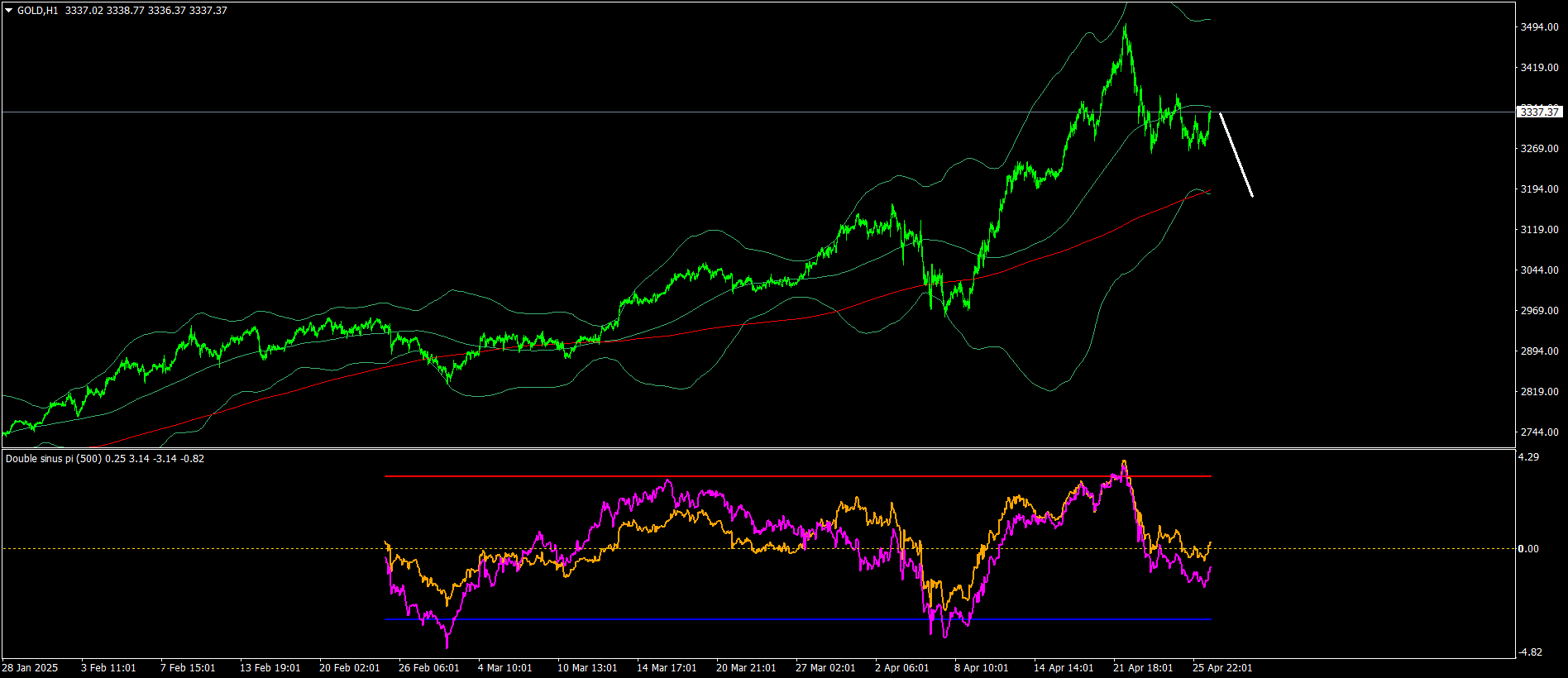The height and width of the screenshot is (678, 1568).
Task: Click the blue horizontal level in indicator
Action: coord(798,618)
